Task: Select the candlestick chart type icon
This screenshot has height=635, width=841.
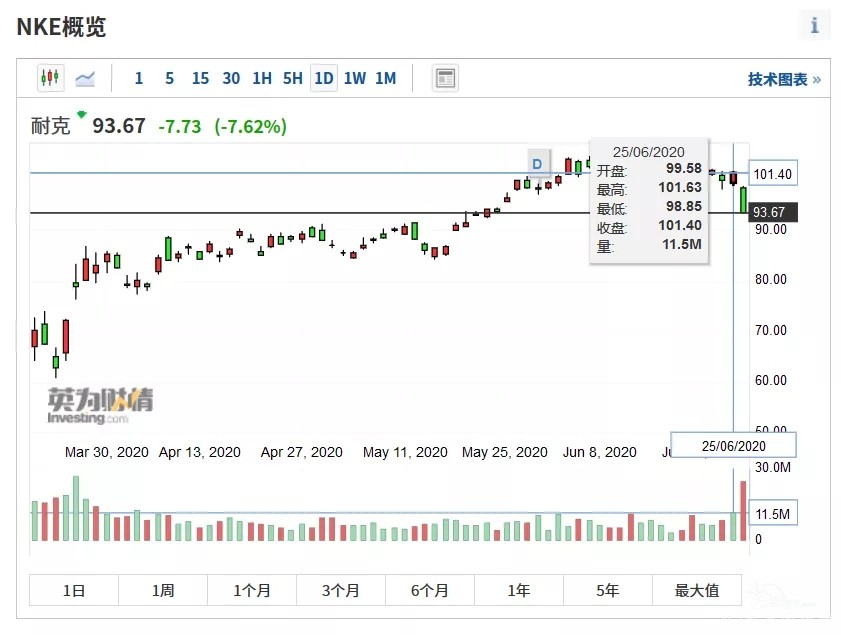Action: point(50,78)
